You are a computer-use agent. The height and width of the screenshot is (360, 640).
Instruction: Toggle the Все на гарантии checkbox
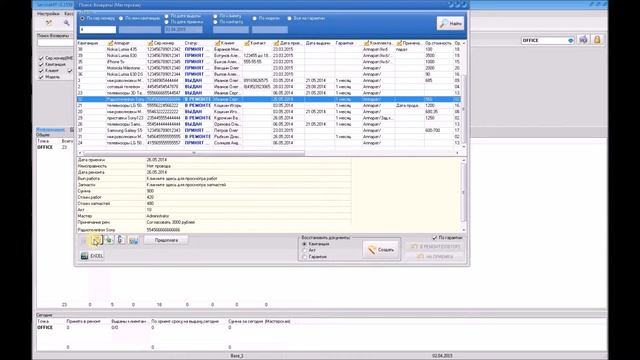[289, 18]
